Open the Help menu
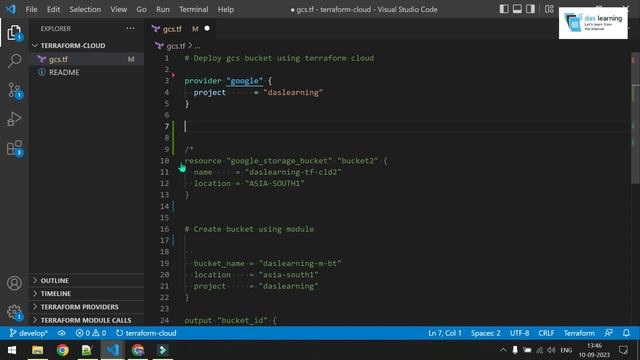The height and width of the screenshot is (360, 640). coord(226,9)
